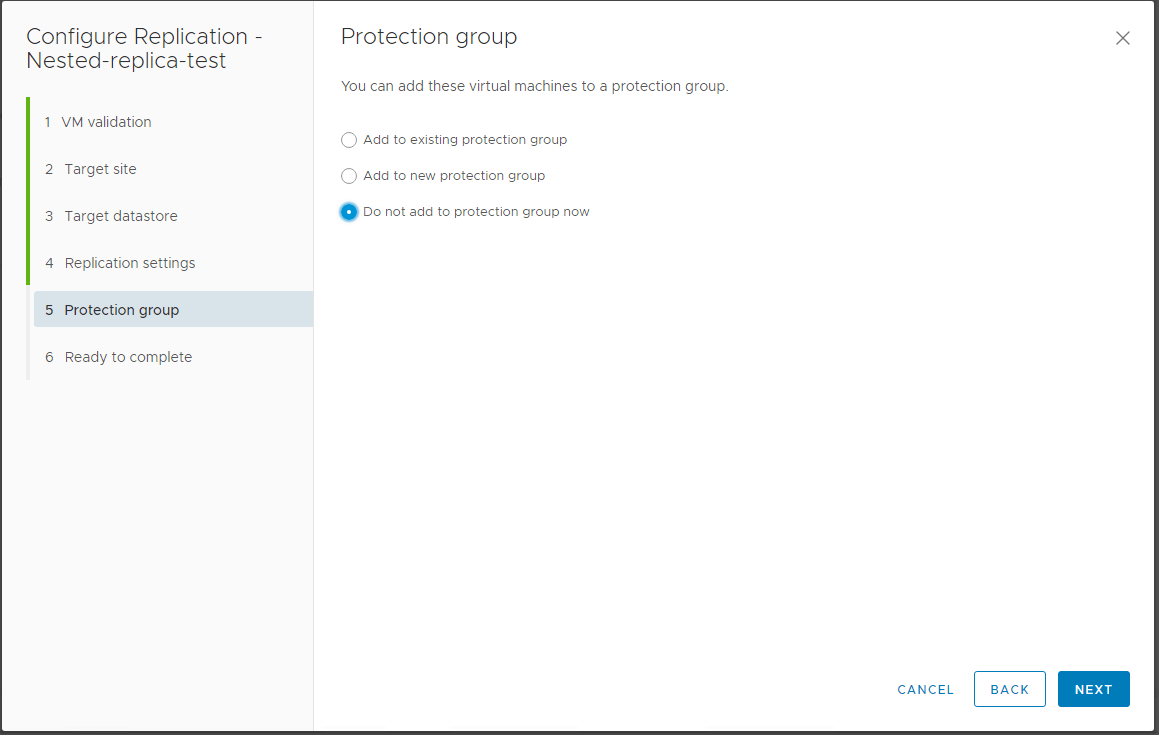Click the step number 6 in sidebar
The width and height of the screenshot is (1159, 735).
click(49, 357)
